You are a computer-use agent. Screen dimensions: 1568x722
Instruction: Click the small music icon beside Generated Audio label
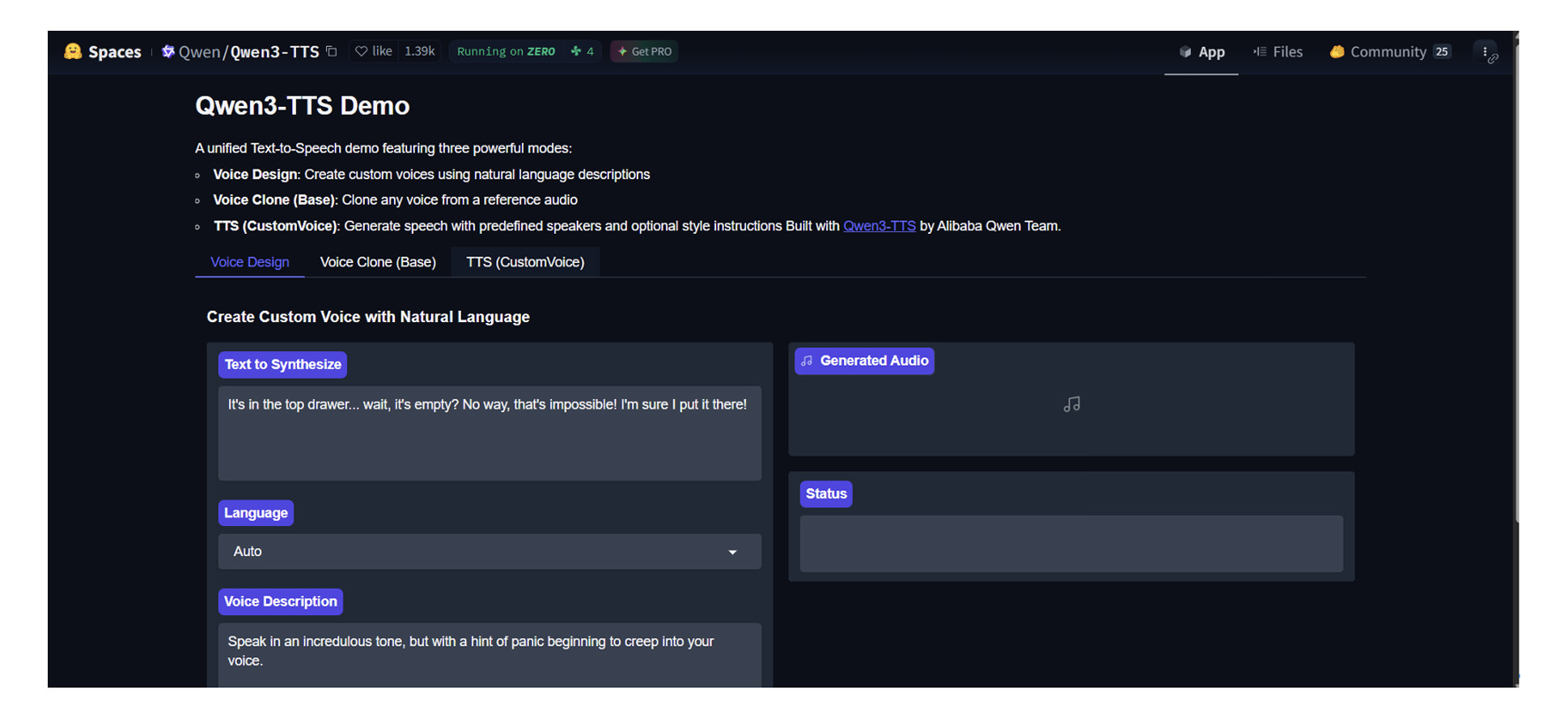click(x=807, y=361)
